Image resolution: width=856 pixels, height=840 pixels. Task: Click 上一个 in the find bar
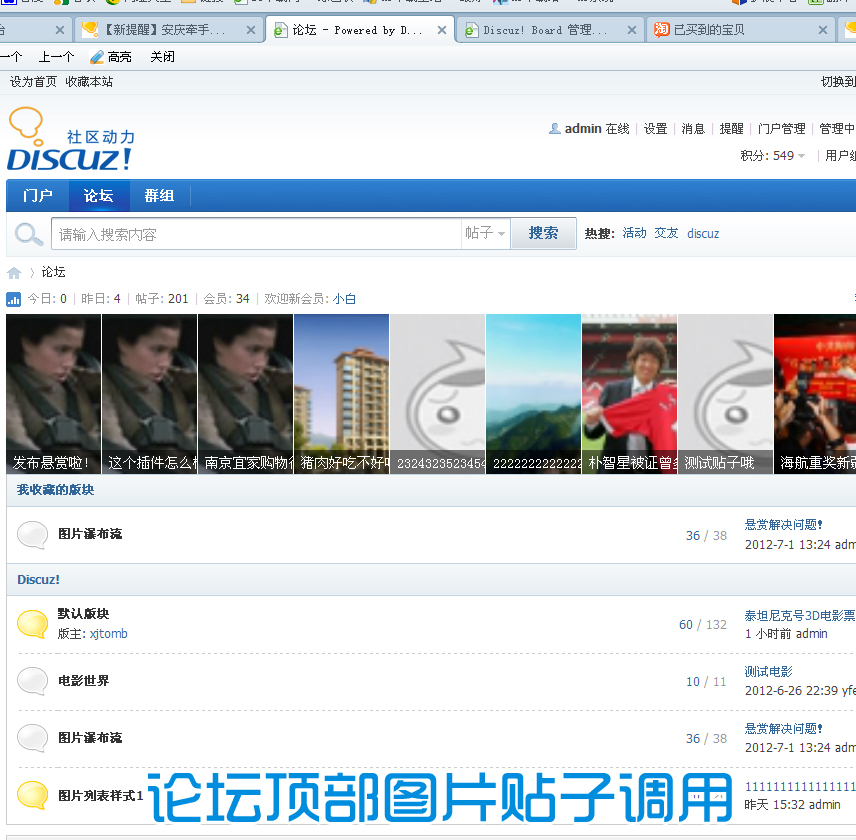(x=57, y=57)
